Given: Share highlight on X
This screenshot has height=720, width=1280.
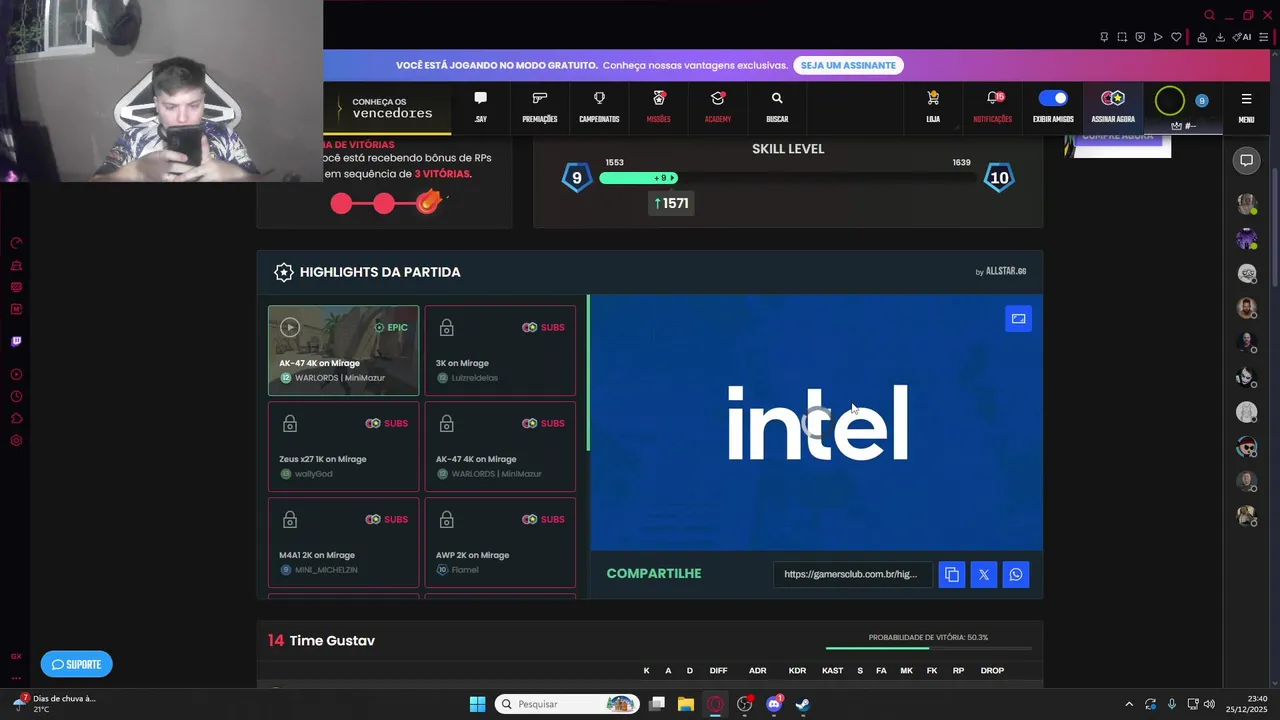Looking at the screenshot, I should click(984, 574).
